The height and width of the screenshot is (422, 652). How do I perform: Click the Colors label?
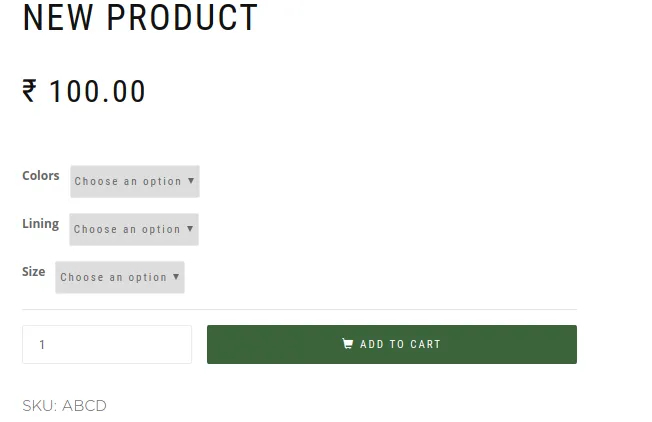pyautogui.click(x=41, y=176)
